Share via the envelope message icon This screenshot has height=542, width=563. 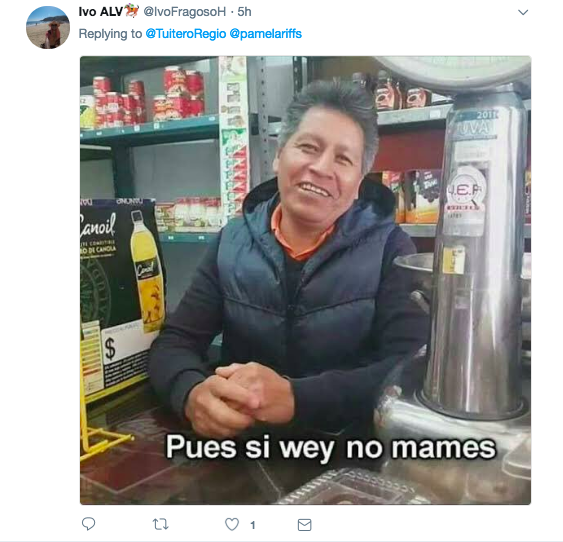coord(304,524)
